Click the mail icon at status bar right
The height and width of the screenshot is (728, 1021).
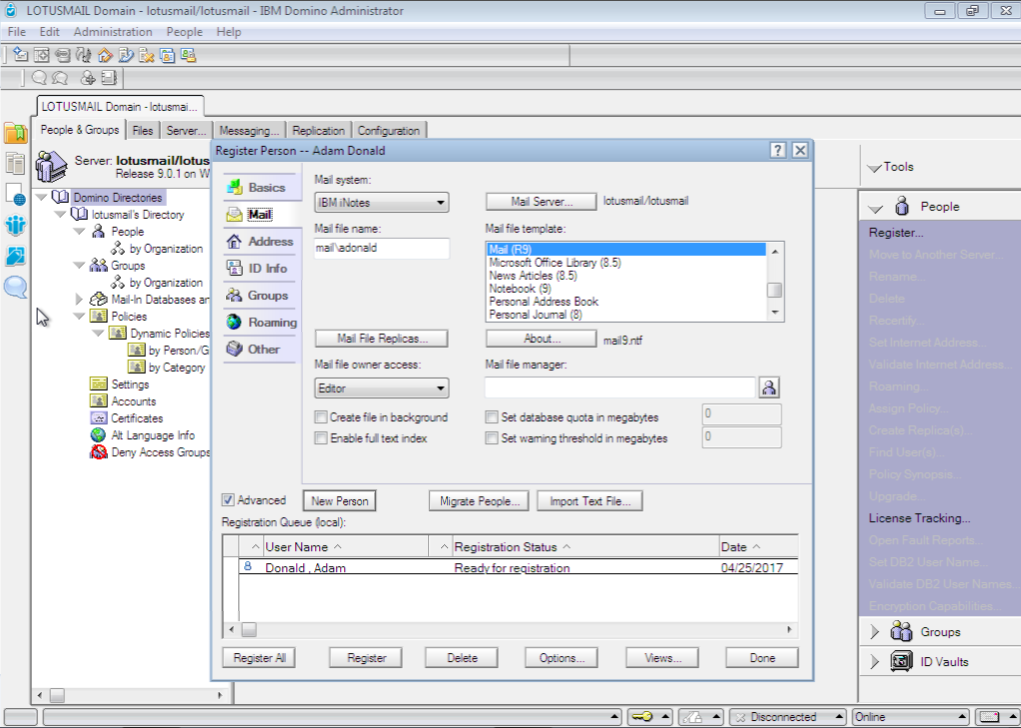[x=989, y=717]
